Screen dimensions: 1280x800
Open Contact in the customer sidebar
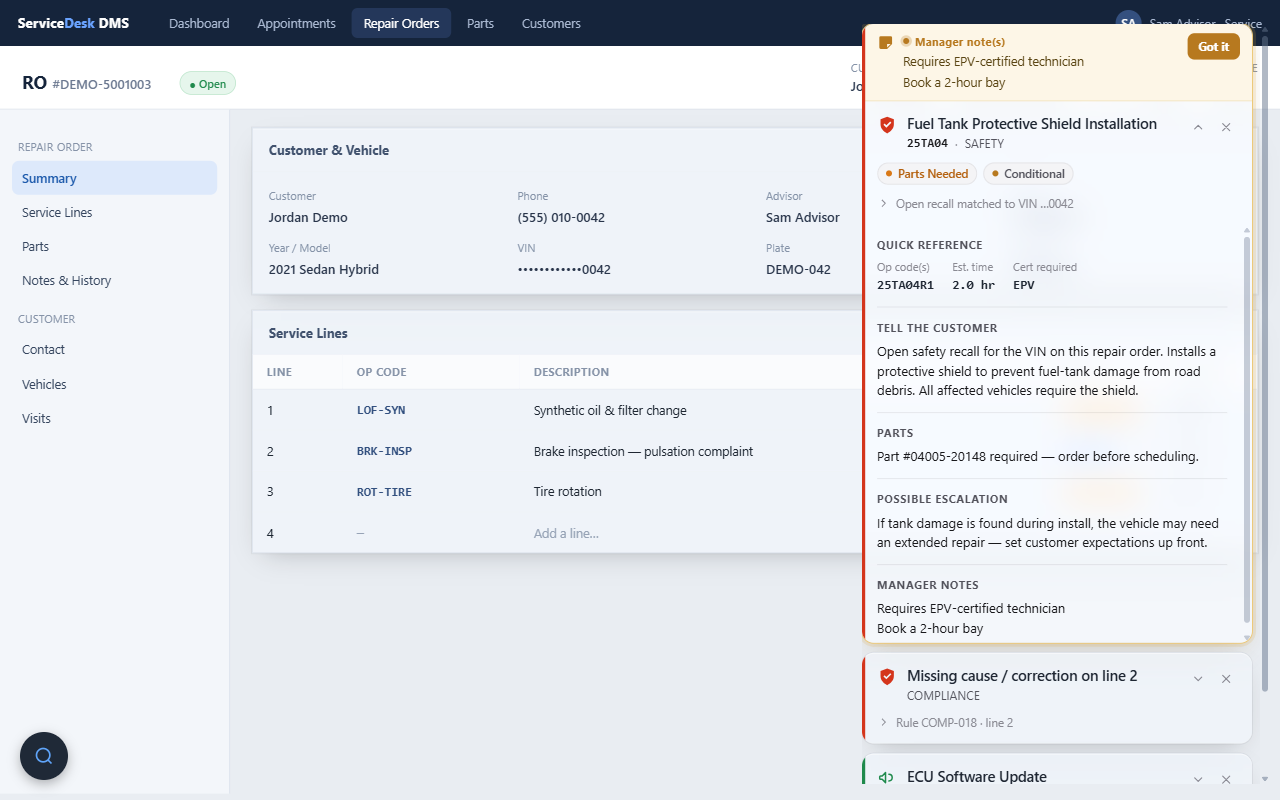(114, 349)
